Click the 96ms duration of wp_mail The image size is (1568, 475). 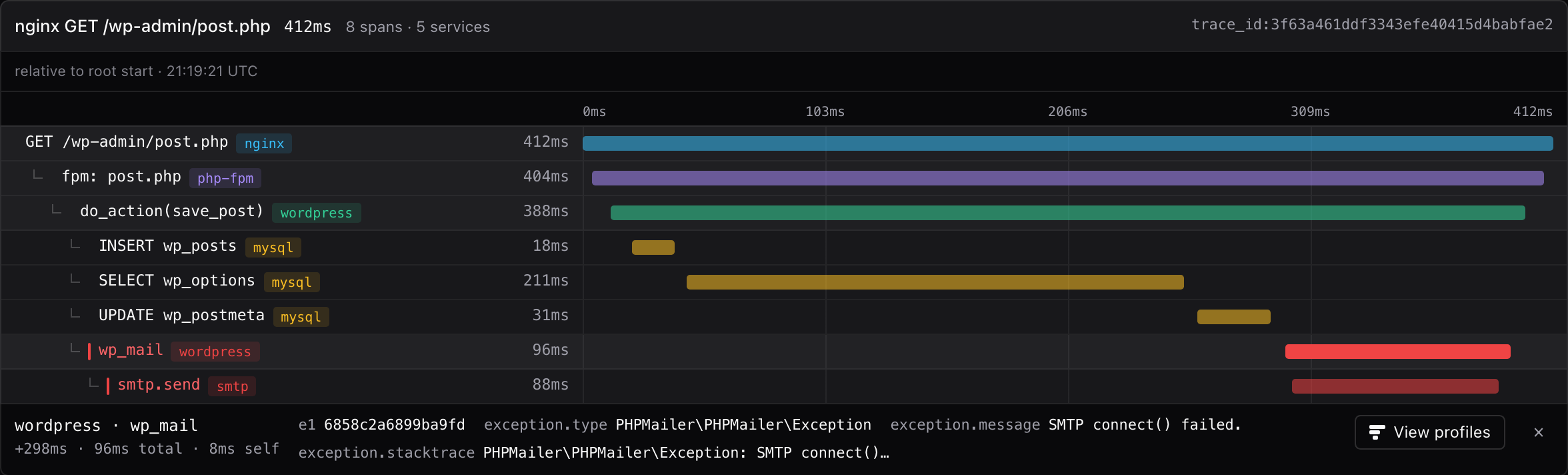click(551, 350)
